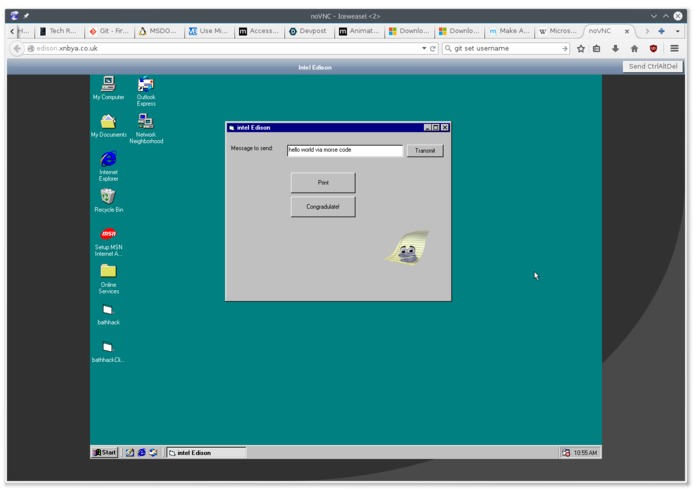Click the Windows Start button
The width and height of the screenshot is (695, 494).
[105, 452]
